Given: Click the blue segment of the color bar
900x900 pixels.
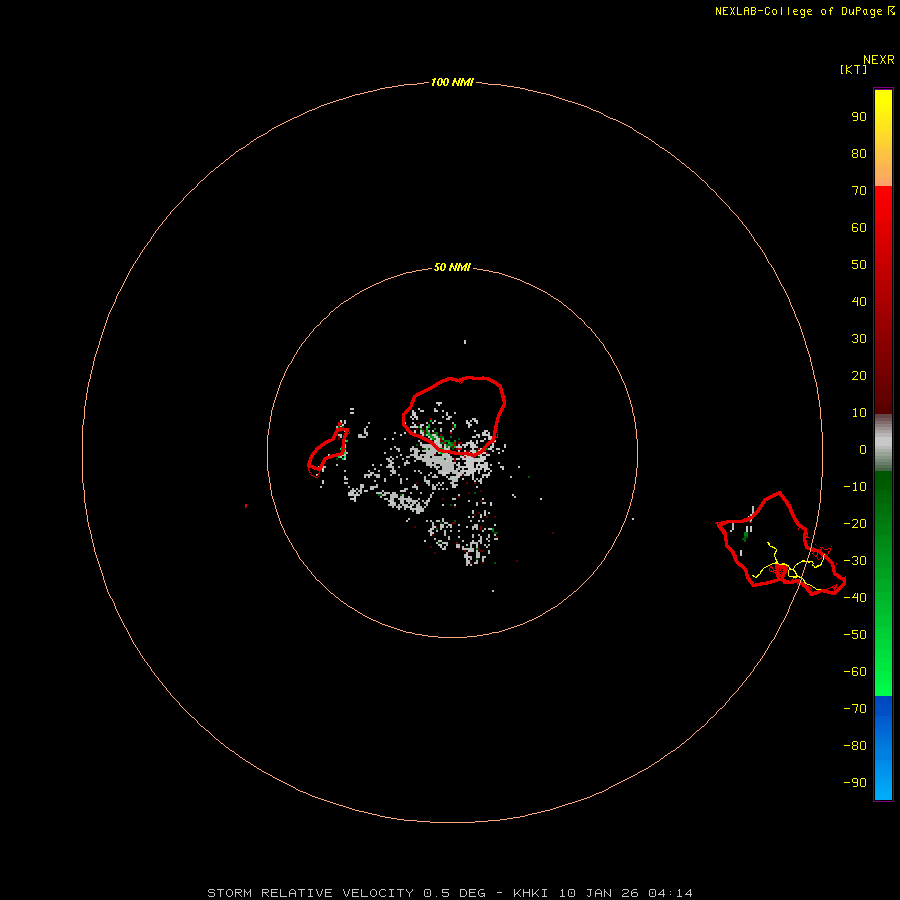Looking at the screenshot, I should [x=883, y=748].
